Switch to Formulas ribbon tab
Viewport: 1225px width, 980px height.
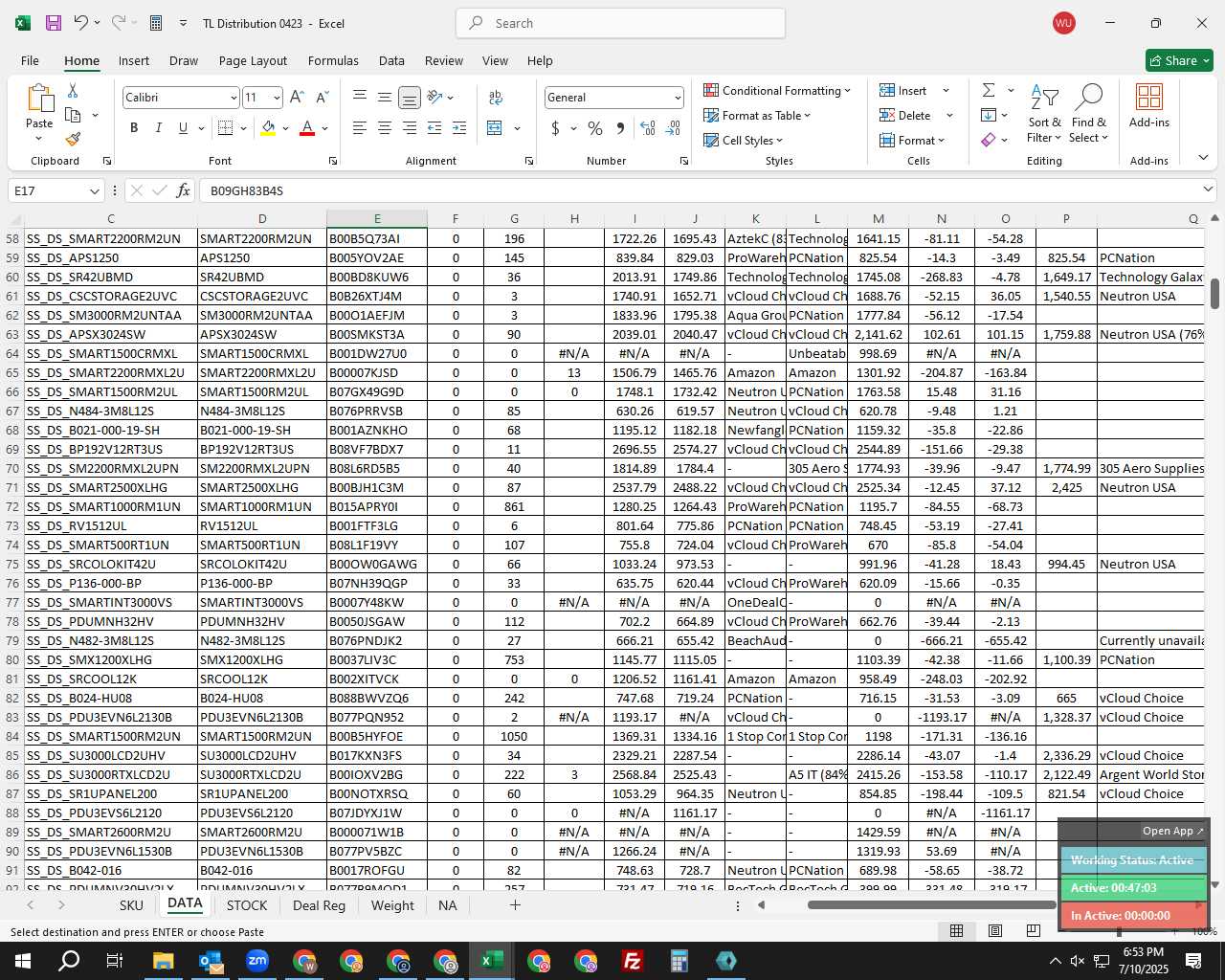click(x=333, y=60)
